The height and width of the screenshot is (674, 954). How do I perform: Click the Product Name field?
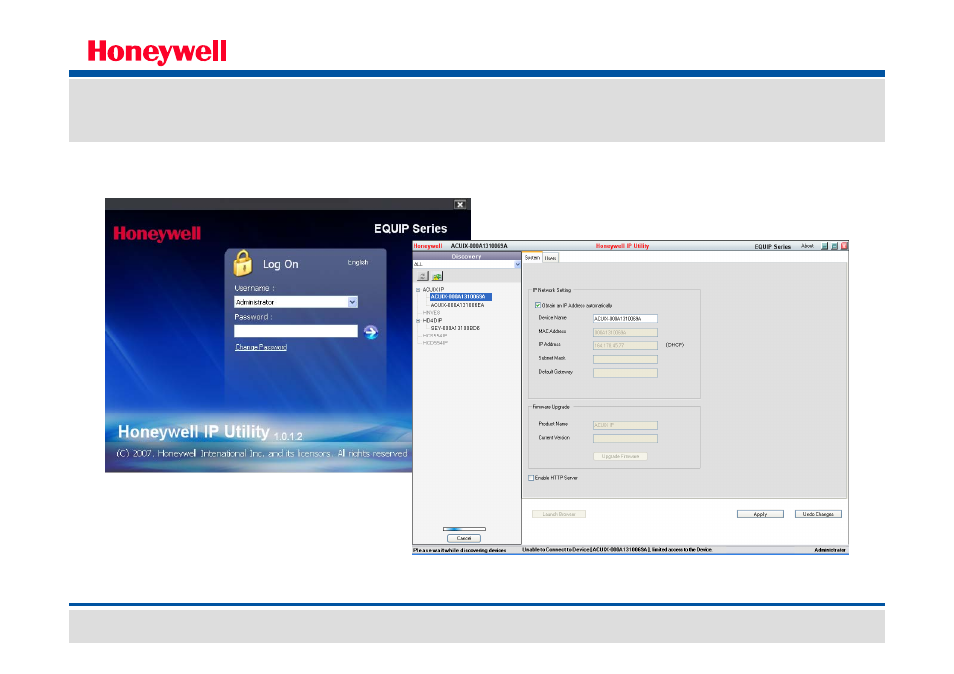click(625, 425)
